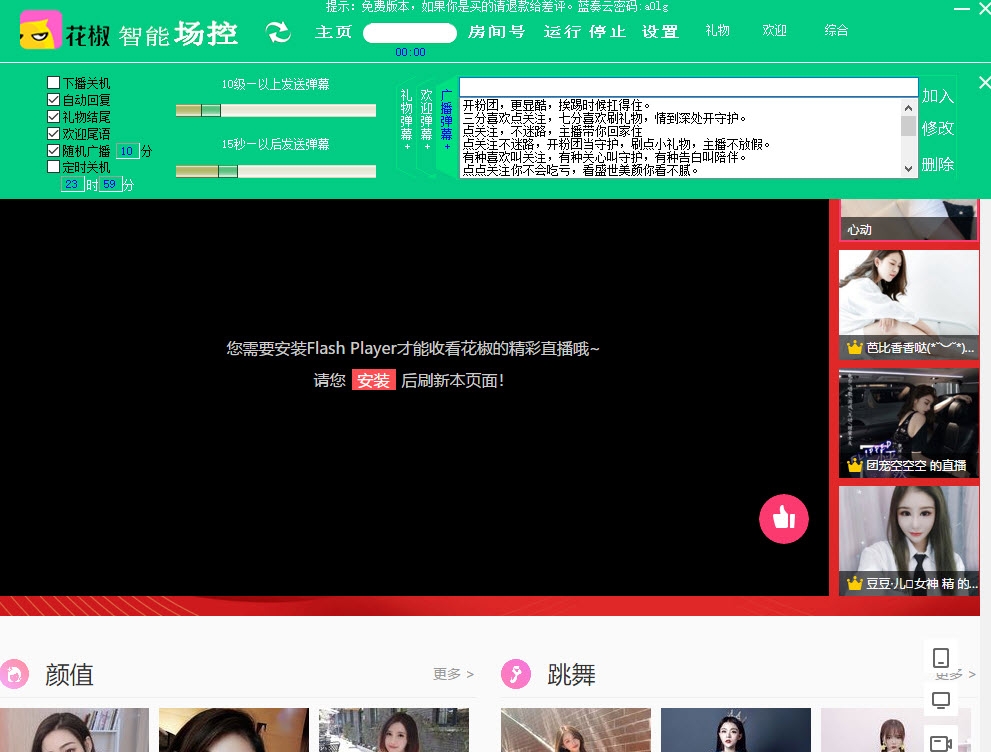Click the room number input field

click(x=409, y=33)
